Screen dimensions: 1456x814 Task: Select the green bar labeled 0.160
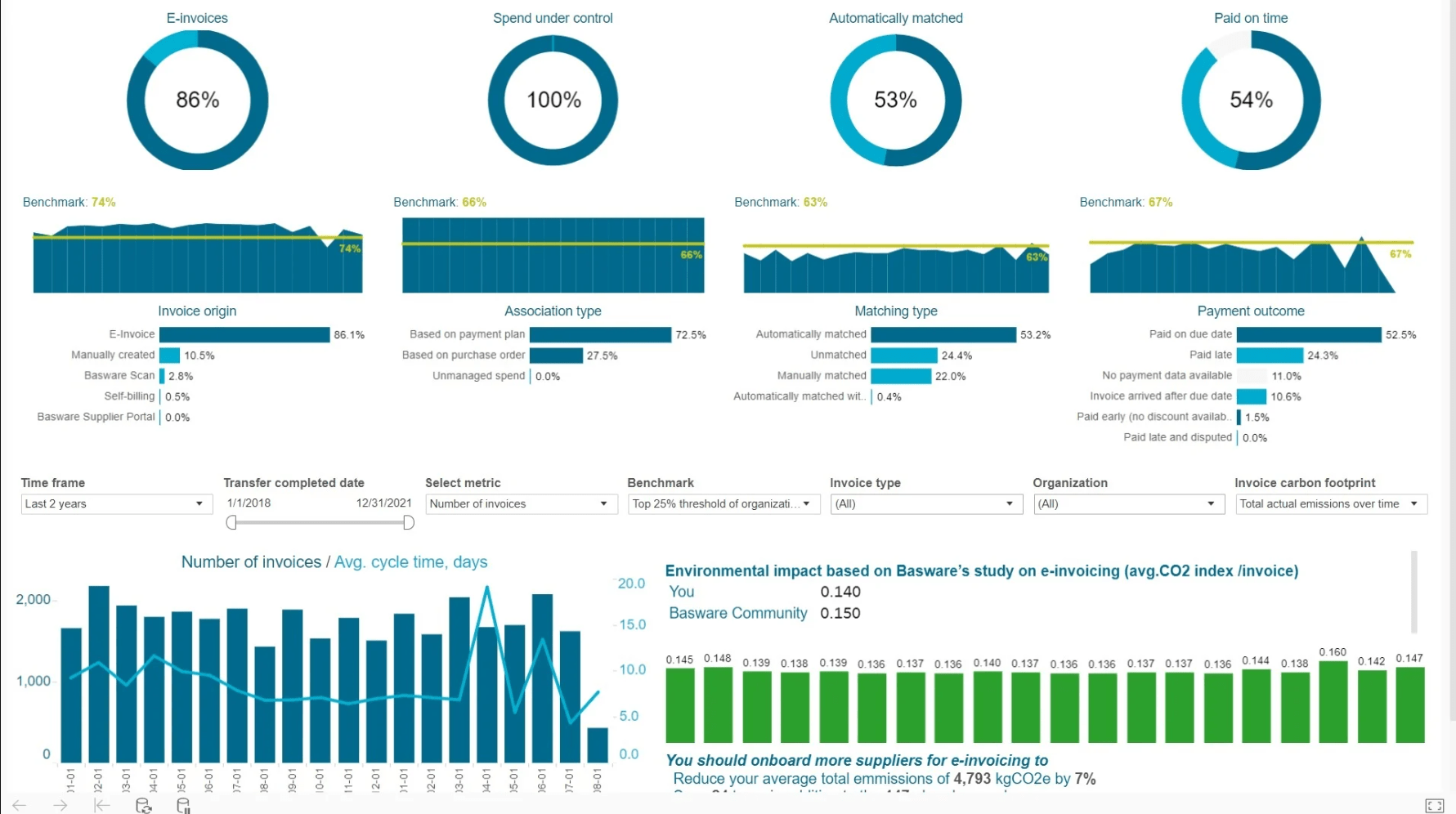(1333, 703)
